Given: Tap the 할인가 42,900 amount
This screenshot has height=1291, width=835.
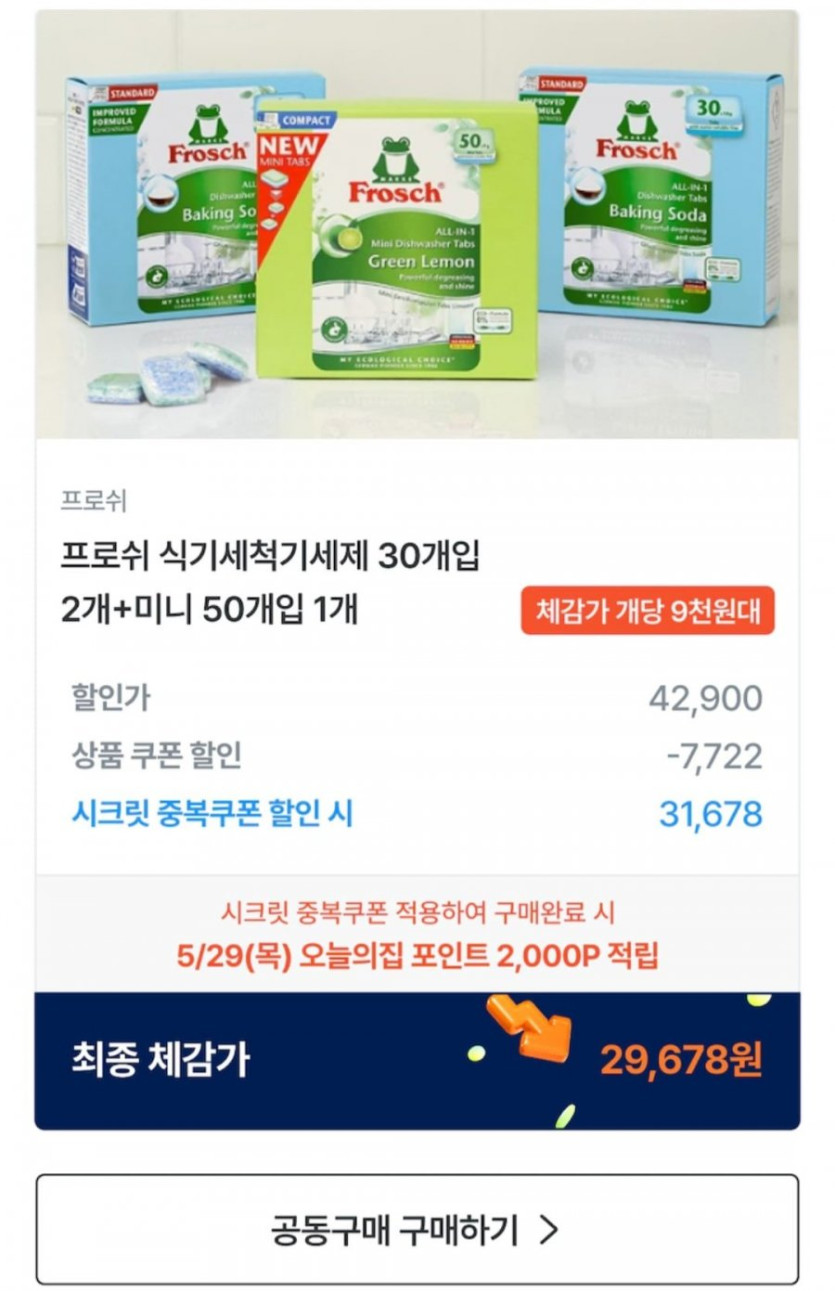Looking at the screenshot, I should pyautogui.click(x=706, y=698).
